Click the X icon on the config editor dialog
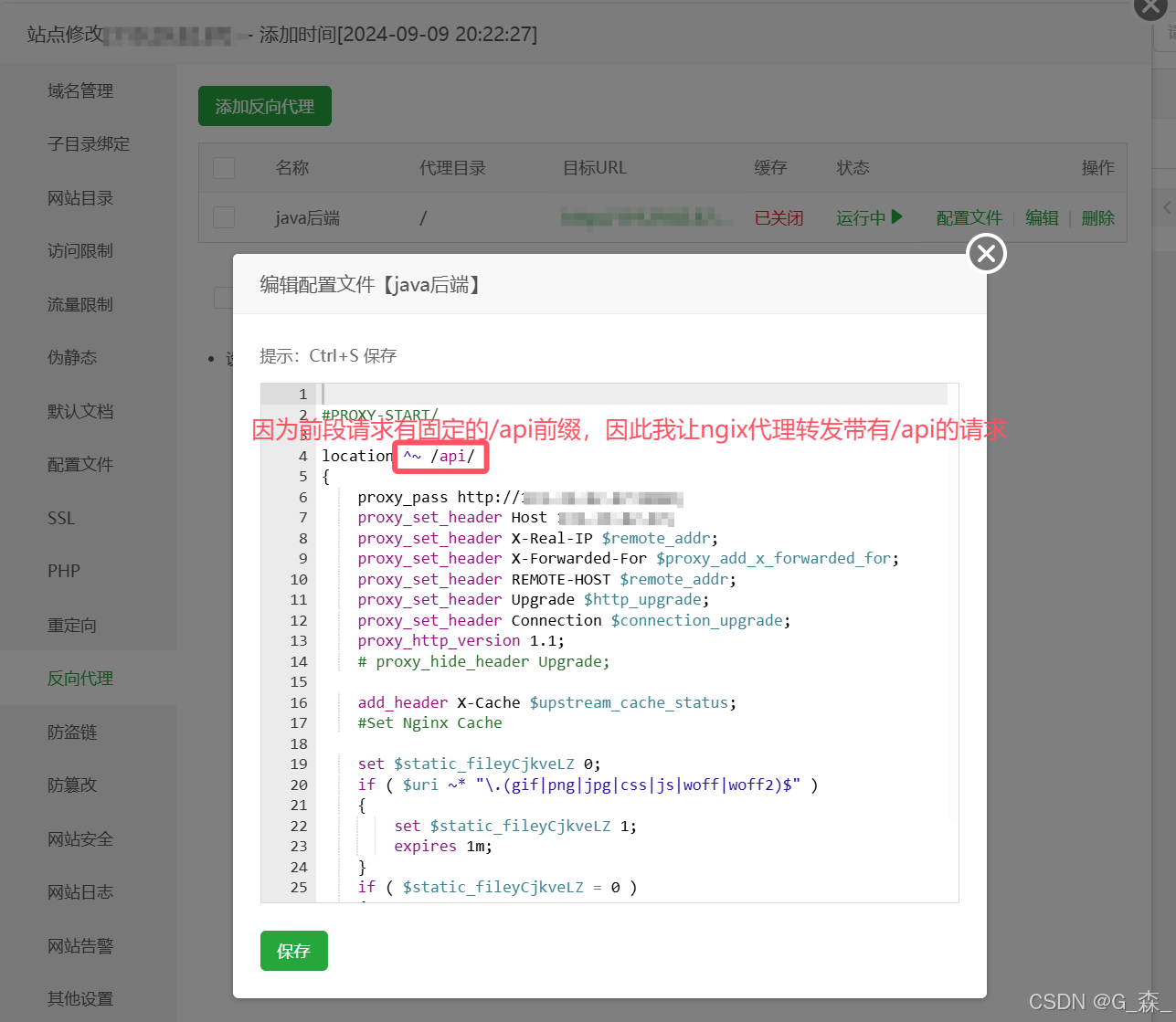The height and width of the screenshot is (1022, 1176). click(985, 254)
